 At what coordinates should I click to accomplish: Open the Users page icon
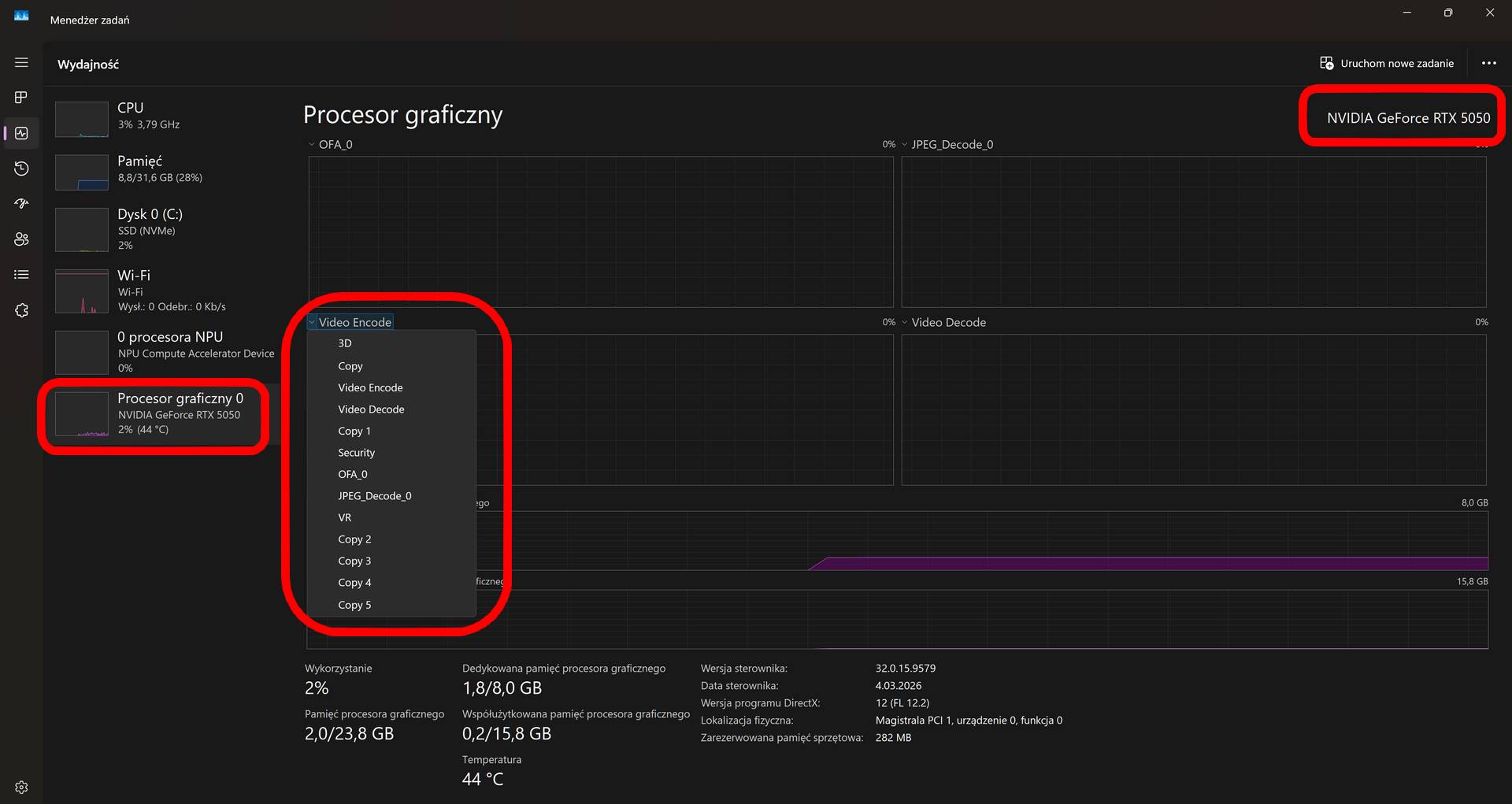pyautogui.click(x=21, y=239)
